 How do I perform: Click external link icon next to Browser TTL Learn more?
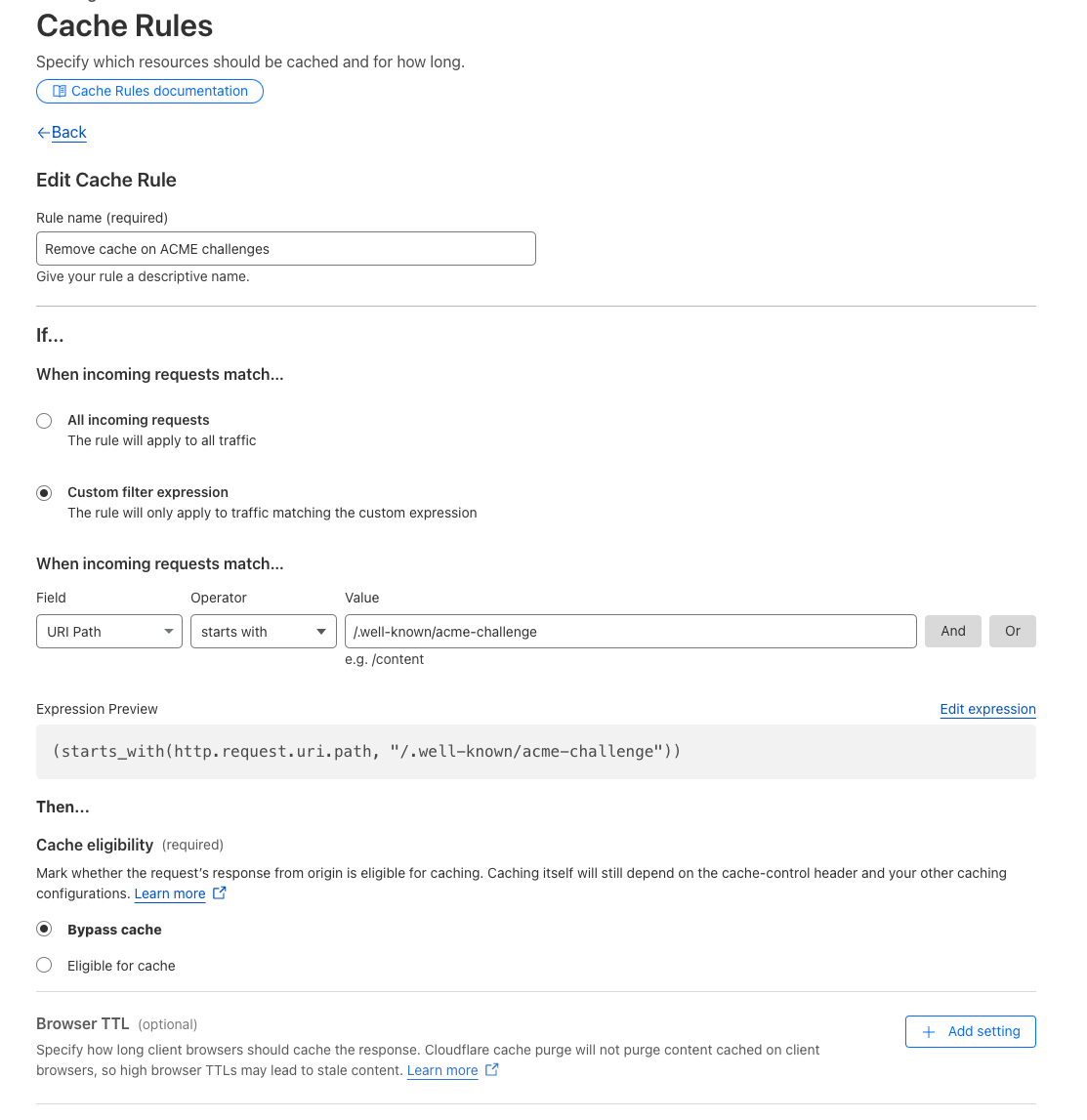[492, 1069]
